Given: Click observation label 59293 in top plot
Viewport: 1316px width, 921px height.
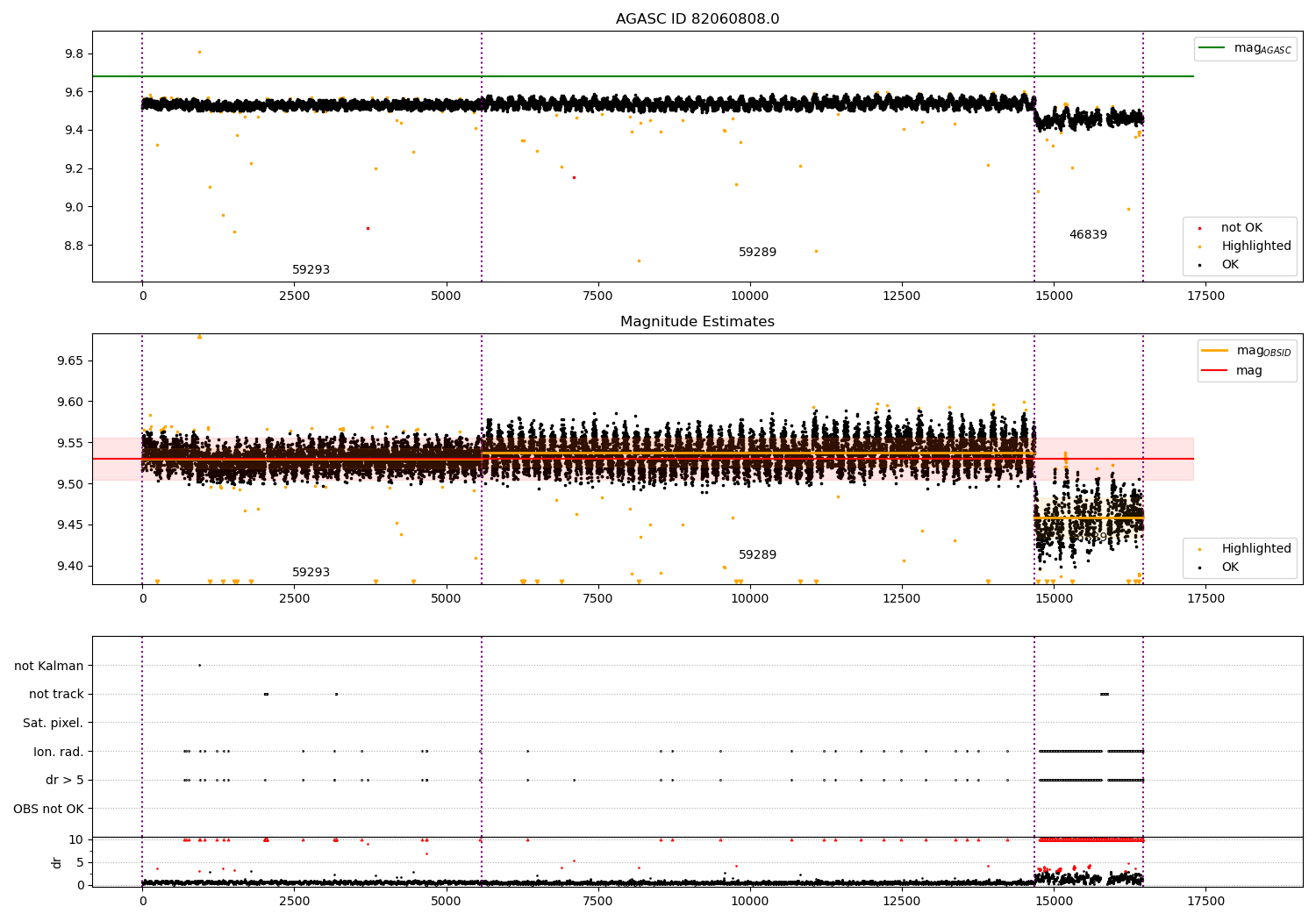Looking at the screenshot, I should click(311, 270).
